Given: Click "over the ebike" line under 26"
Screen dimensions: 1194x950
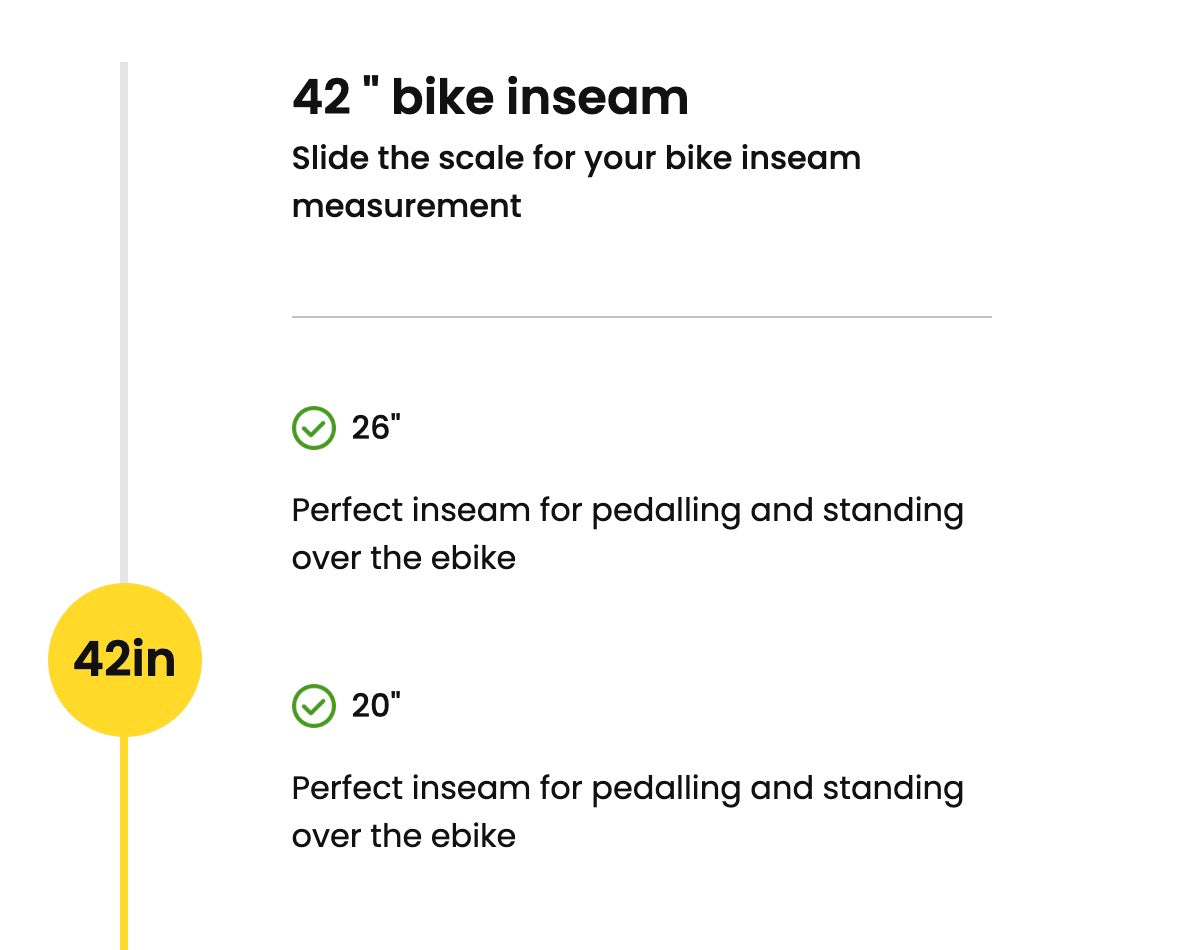Looking at the screenshot, I should [x=403, y=558].
